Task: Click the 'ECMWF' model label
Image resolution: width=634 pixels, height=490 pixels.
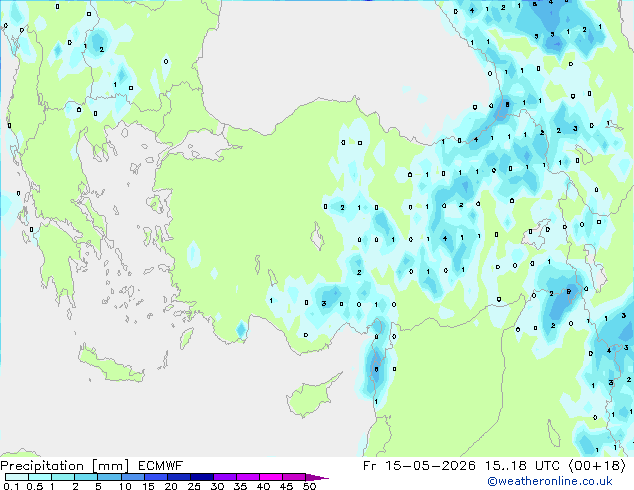Action: [x=160, y=466]
